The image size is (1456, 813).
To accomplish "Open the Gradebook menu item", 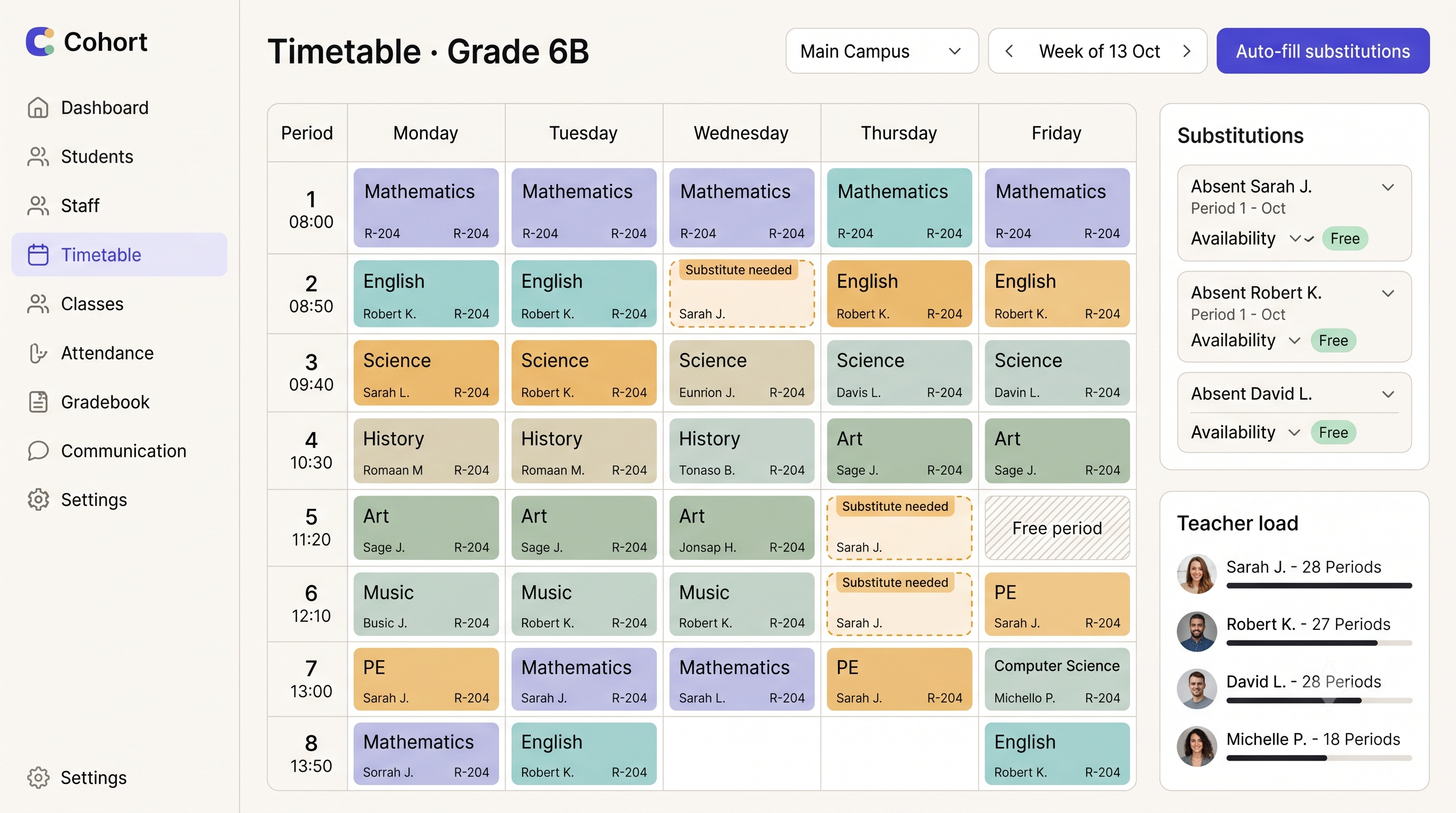I will pos(119,402).
